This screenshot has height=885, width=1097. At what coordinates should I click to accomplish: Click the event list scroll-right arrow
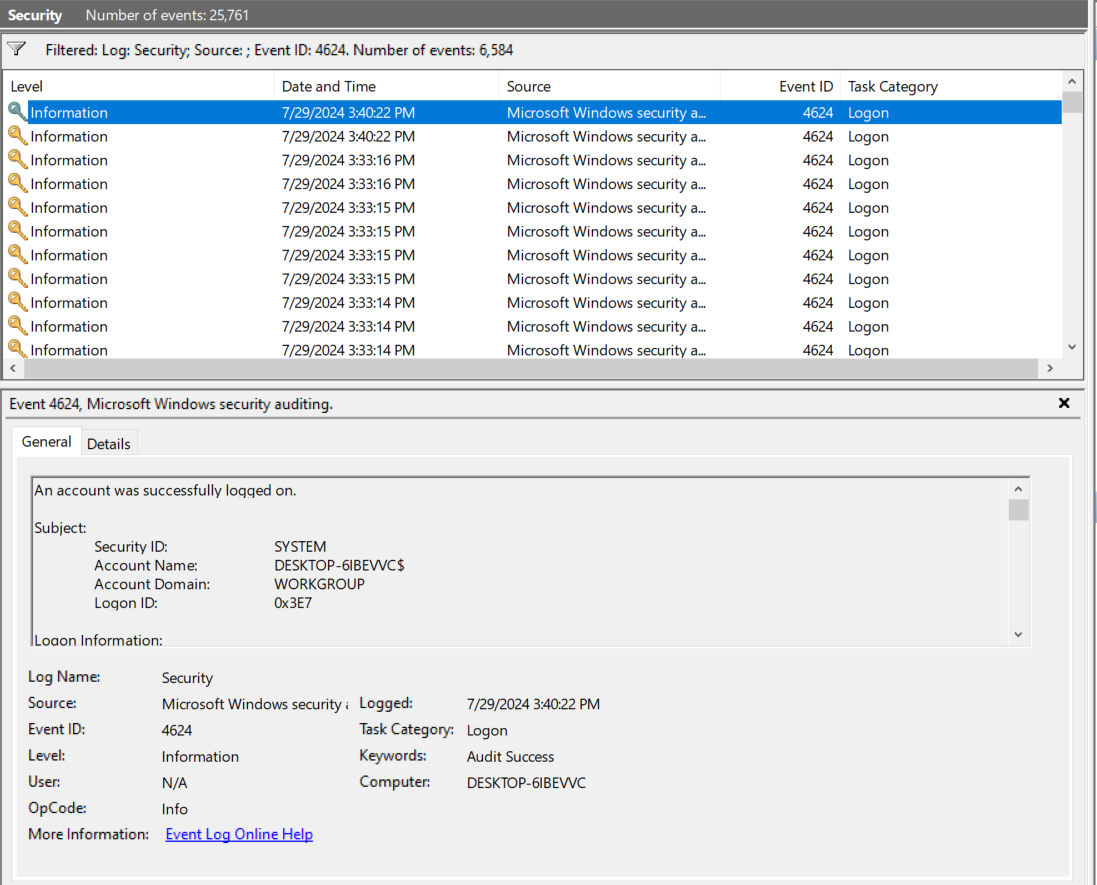point(1049,368)
